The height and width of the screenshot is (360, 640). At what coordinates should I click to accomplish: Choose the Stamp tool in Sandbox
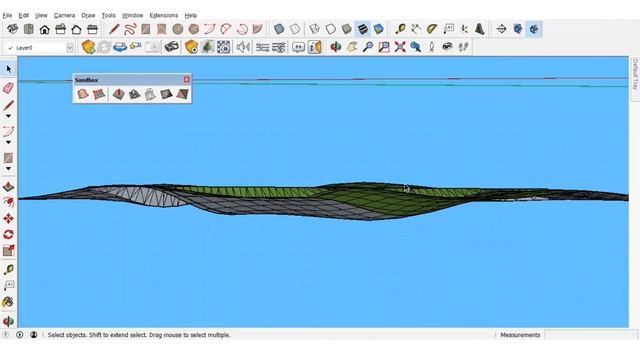tap(134, 94)
